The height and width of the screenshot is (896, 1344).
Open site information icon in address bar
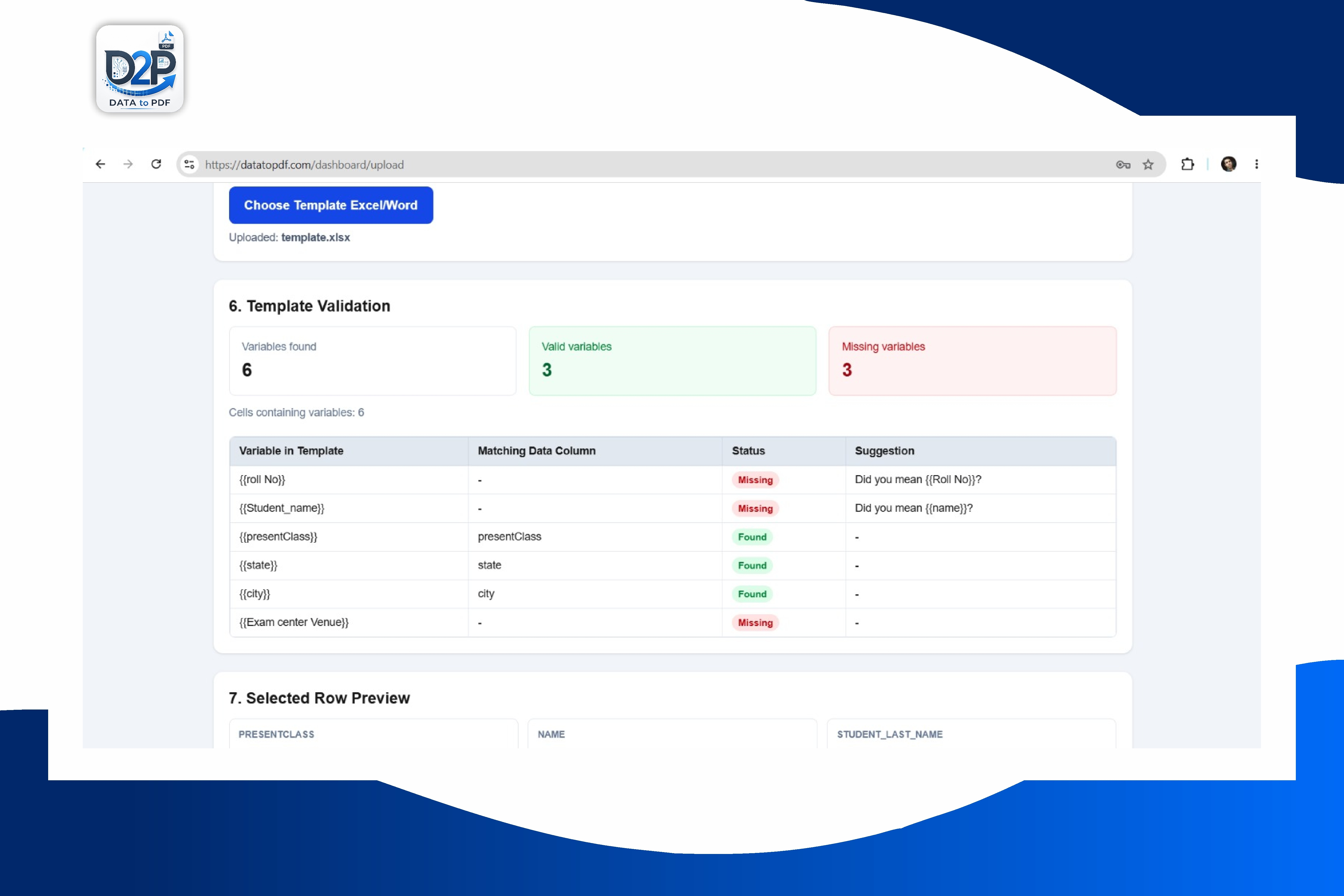coord(189,165)
